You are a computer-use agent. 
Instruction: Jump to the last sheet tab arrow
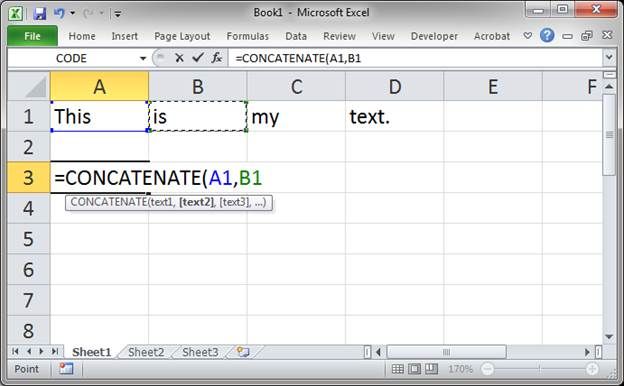[x=55, y=351]
